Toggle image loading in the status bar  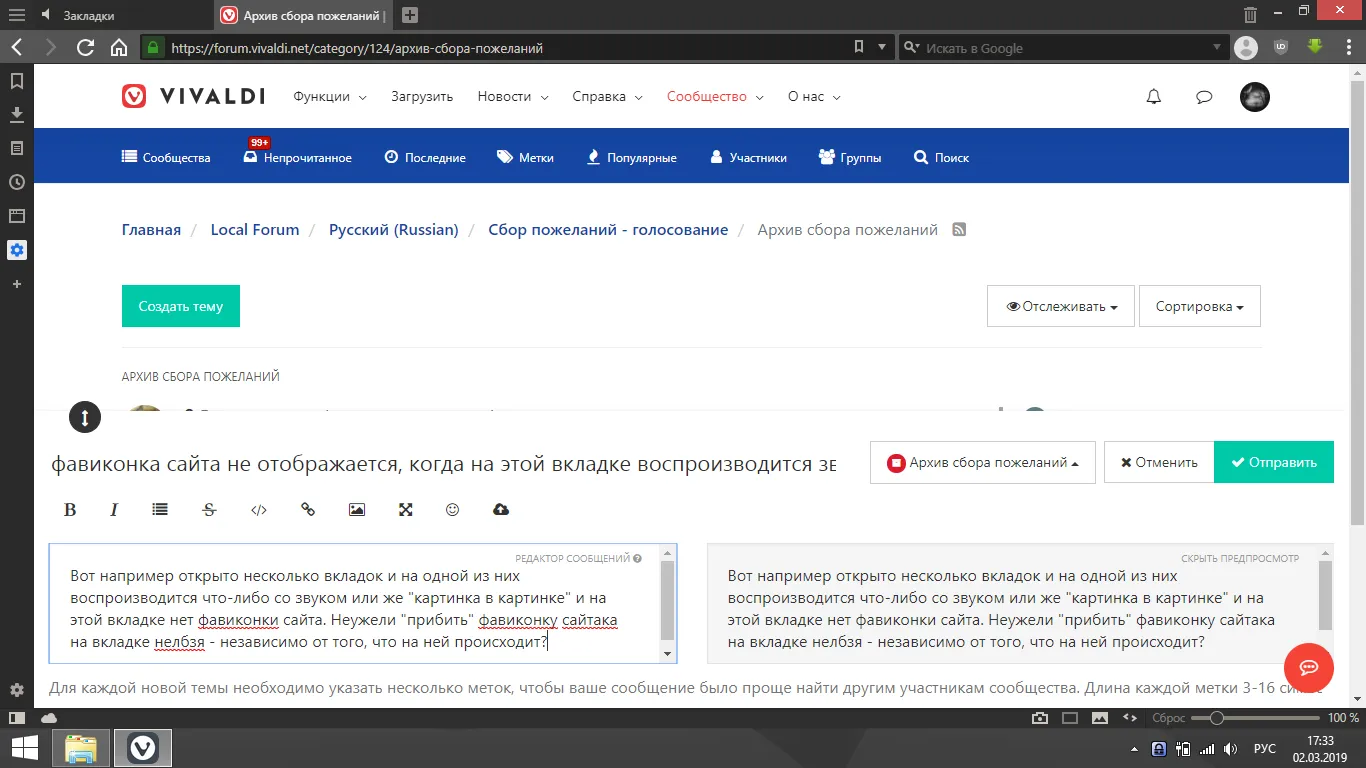pos(1100,718)
